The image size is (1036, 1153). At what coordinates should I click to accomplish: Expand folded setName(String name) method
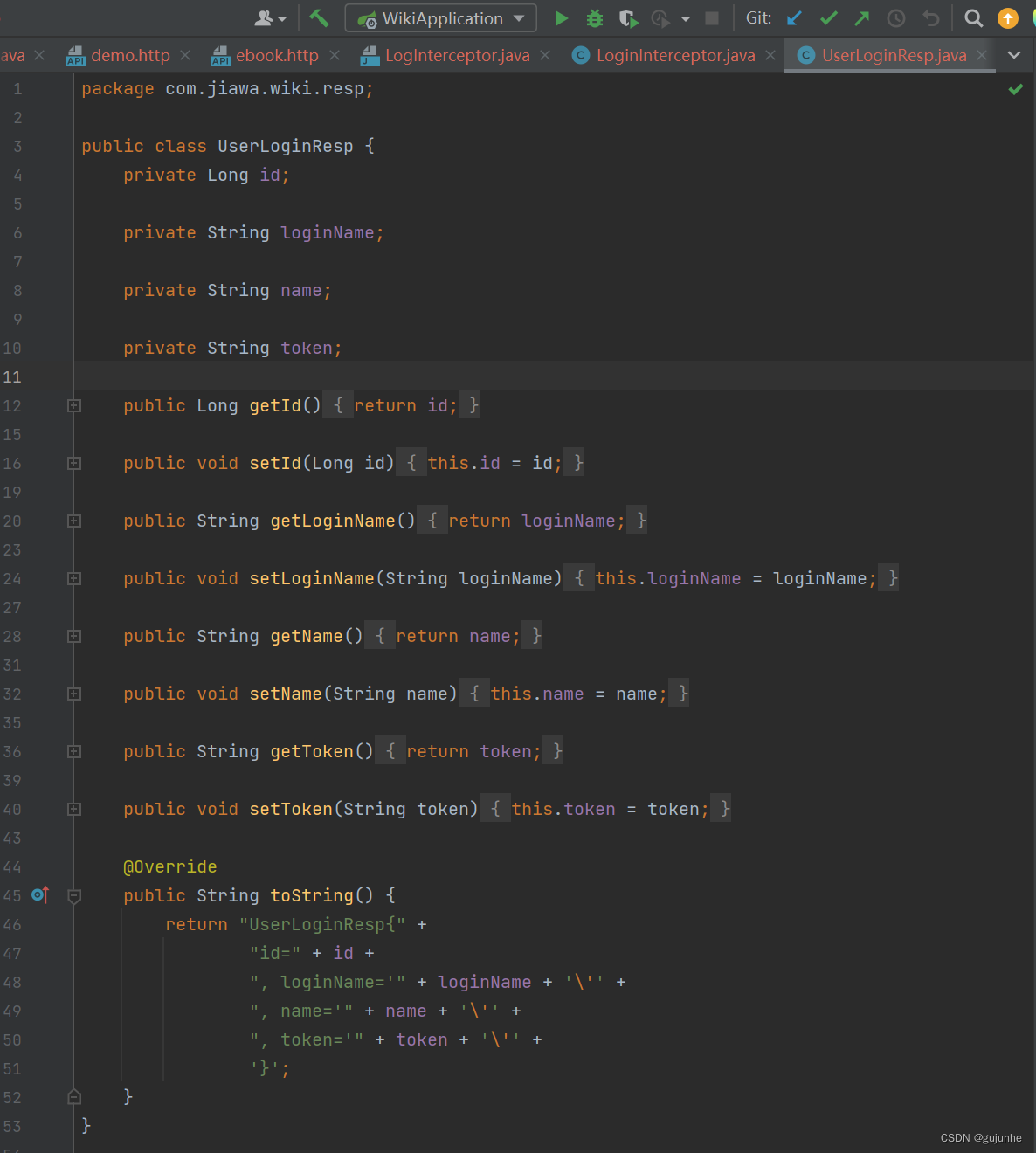pos(74,694)
